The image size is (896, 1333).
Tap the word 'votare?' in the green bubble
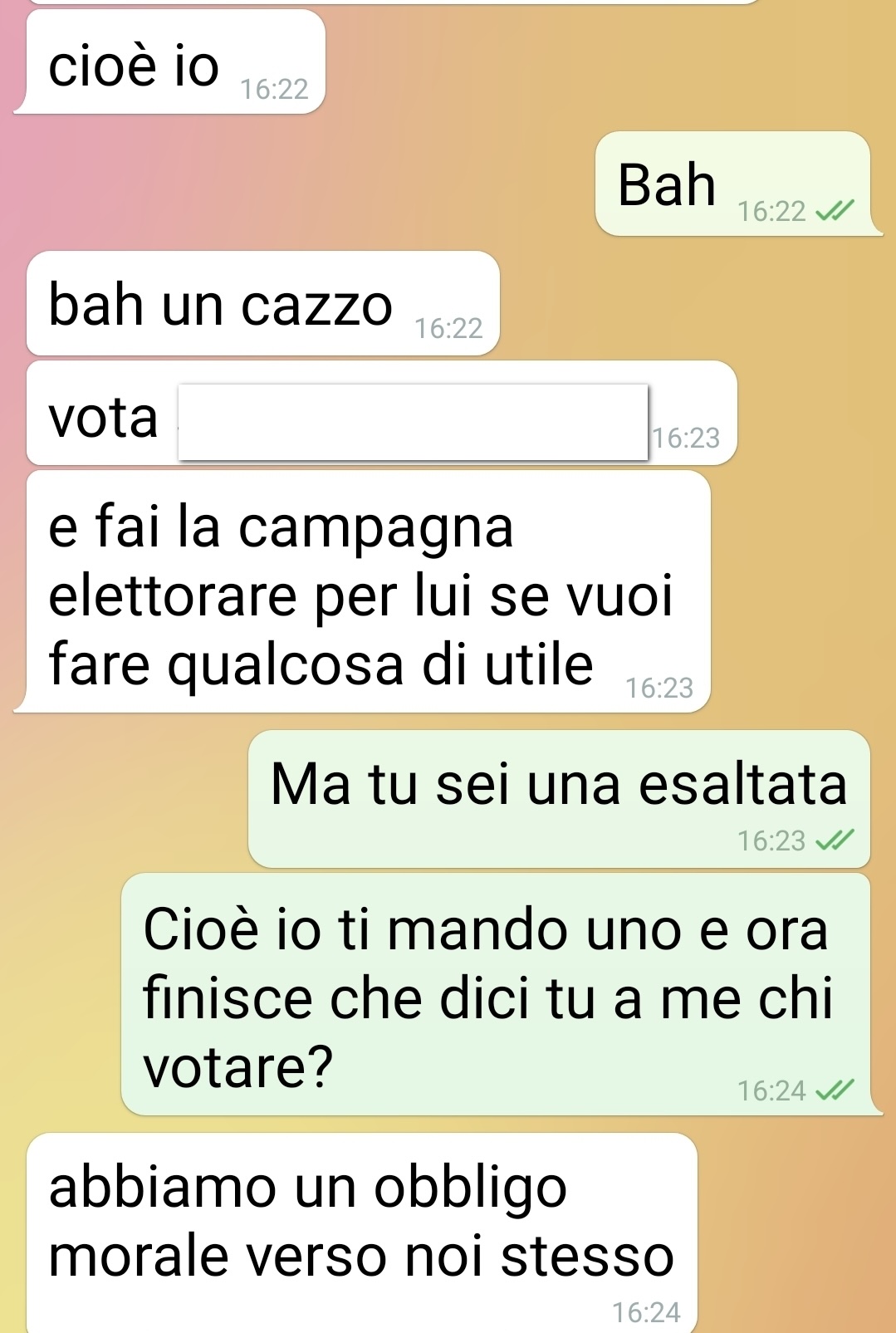pos(238,1067)
